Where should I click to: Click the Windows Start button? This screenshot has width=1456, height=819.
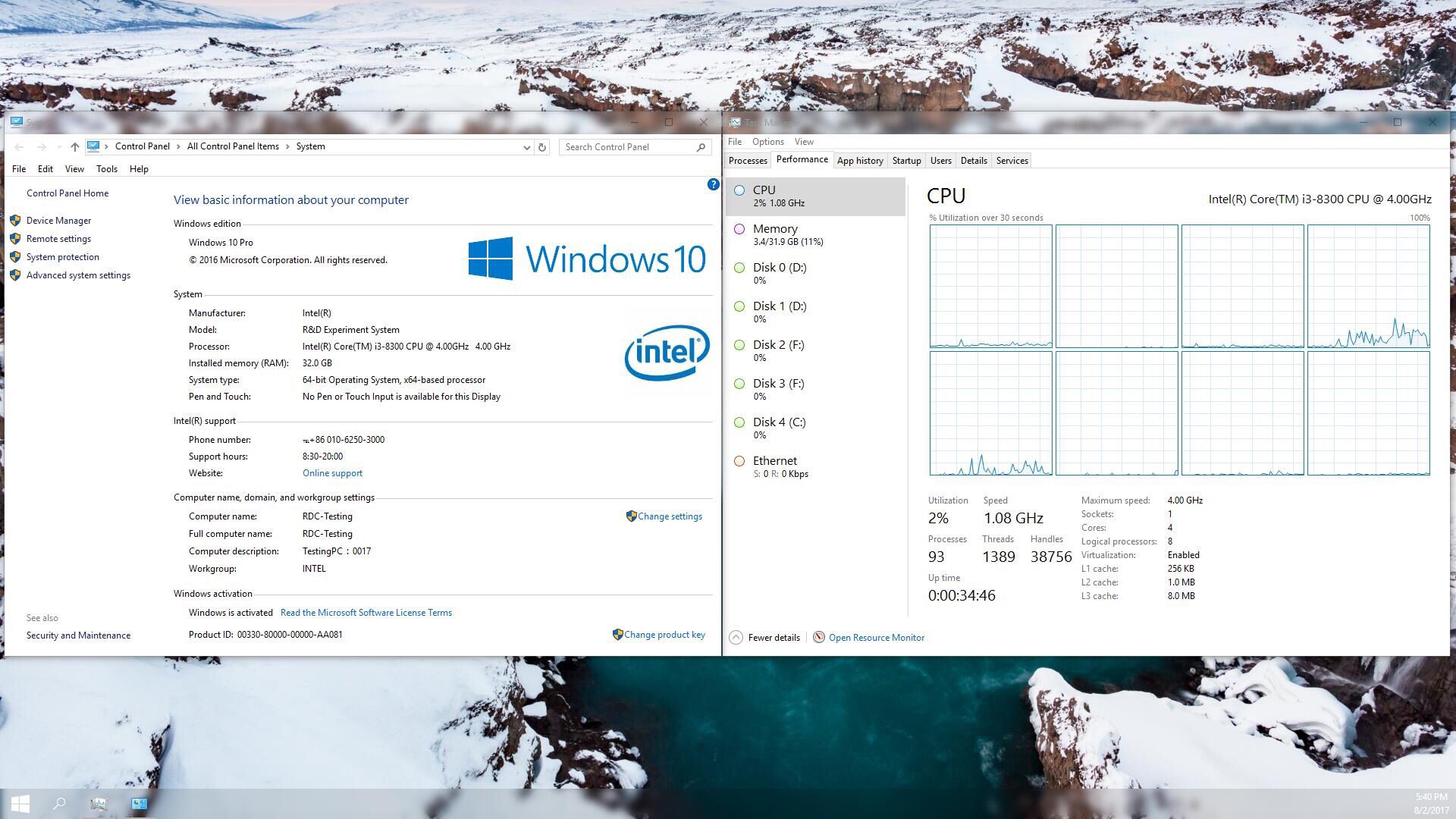20,804
